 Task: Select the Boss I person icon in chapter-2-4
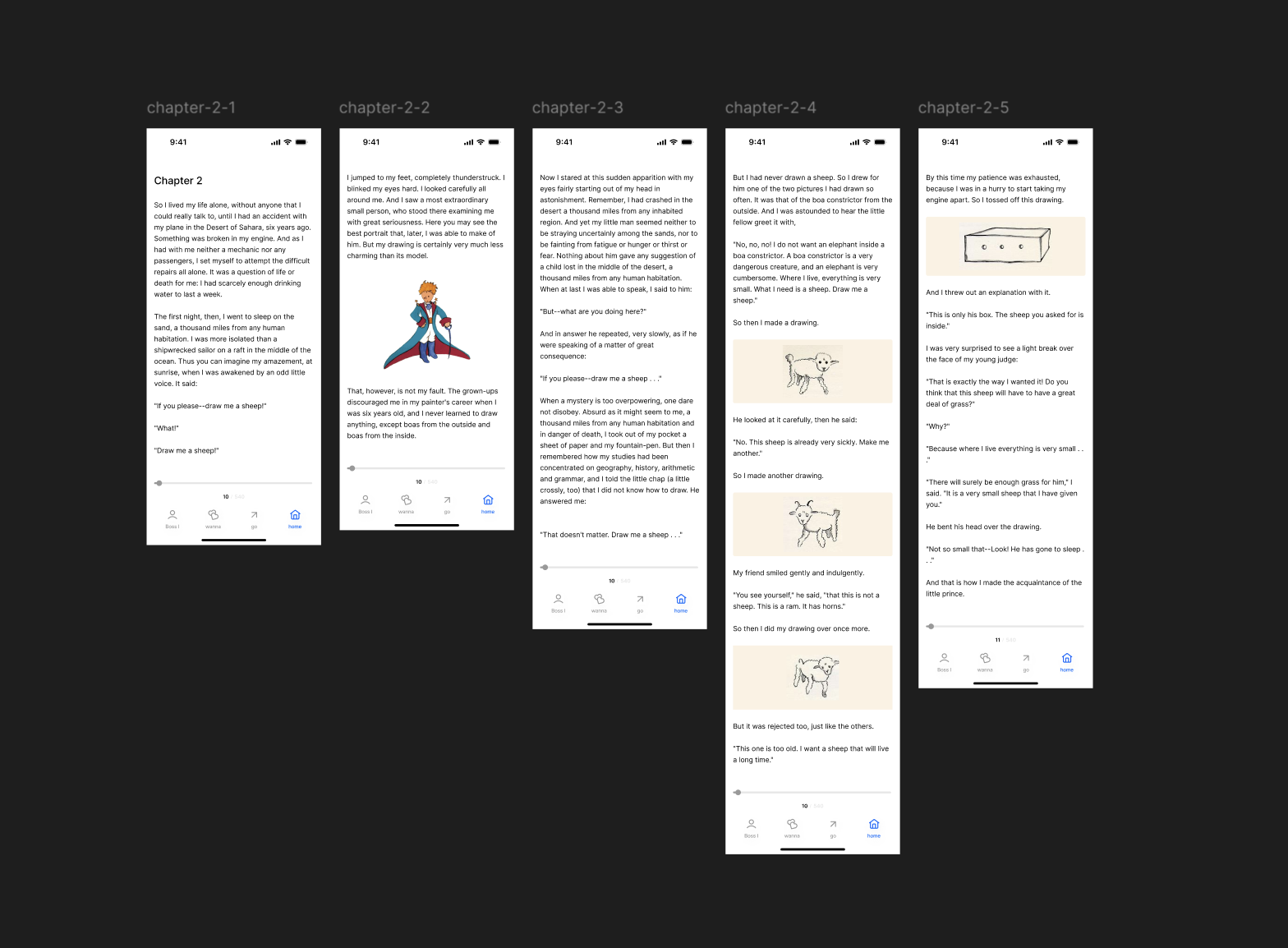[x=751, y=824]
